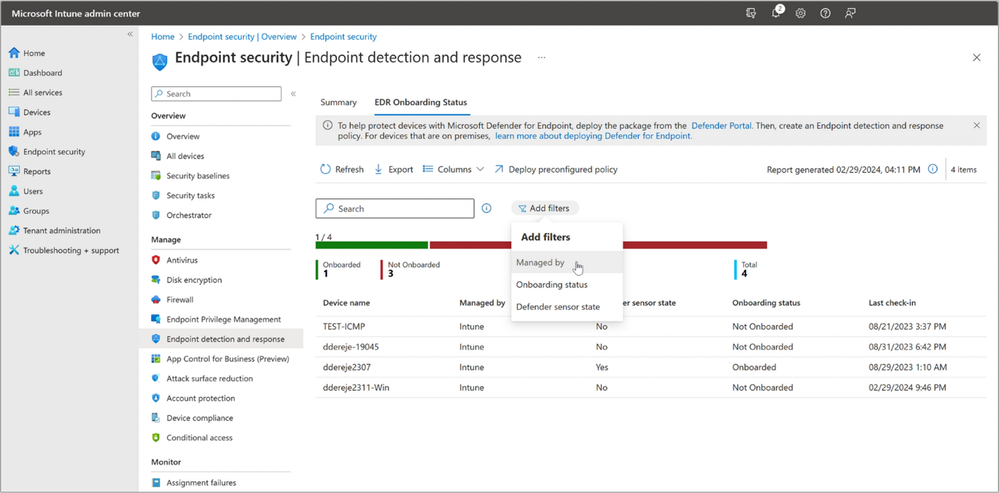Viewport: 999px width, 493px height.
Task: Follow the Defender Portal link
Action: (721, 126)
